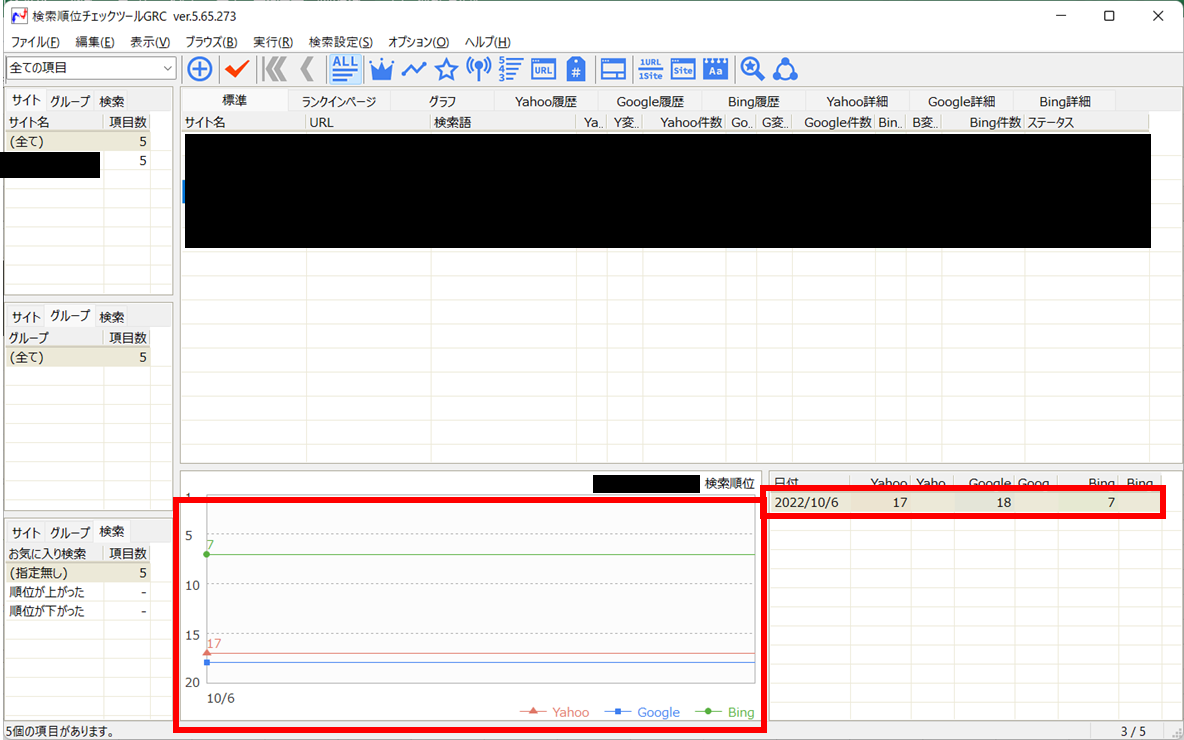The image size is (1184, 740).
Task: Switch to the Yahoo履歴 tab
Action: 545,101
